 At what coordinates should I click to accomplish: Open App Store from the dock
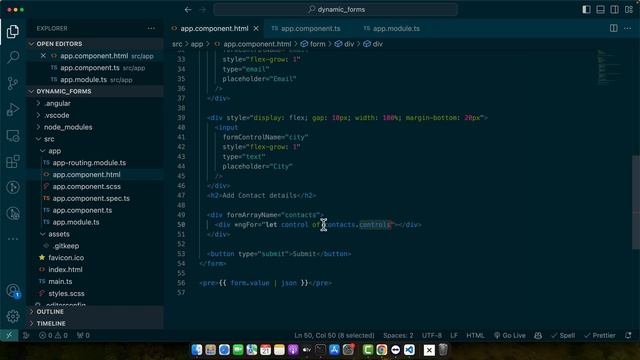pyautogui.click(x=334, y=350)
